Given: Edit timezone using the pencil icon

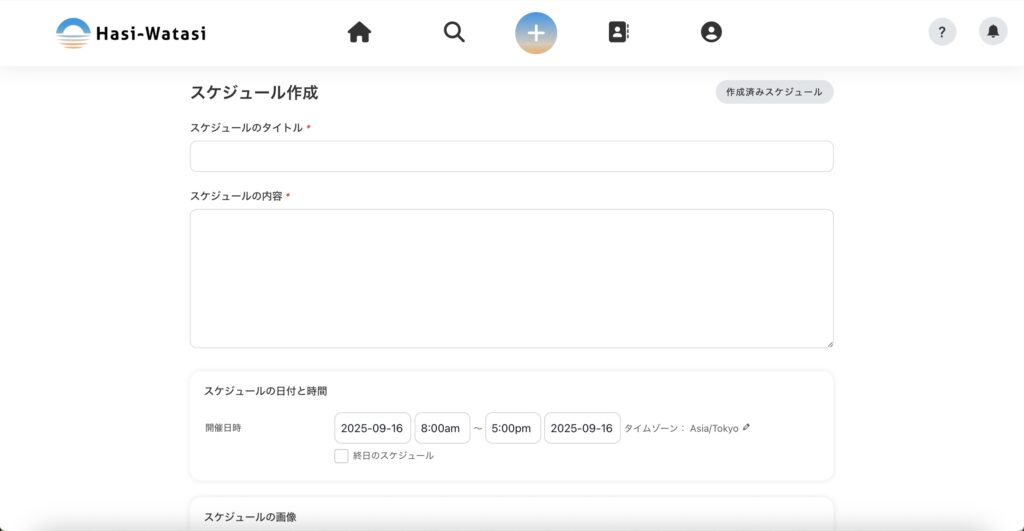Looking at the screenshot, I should [746, 427].
